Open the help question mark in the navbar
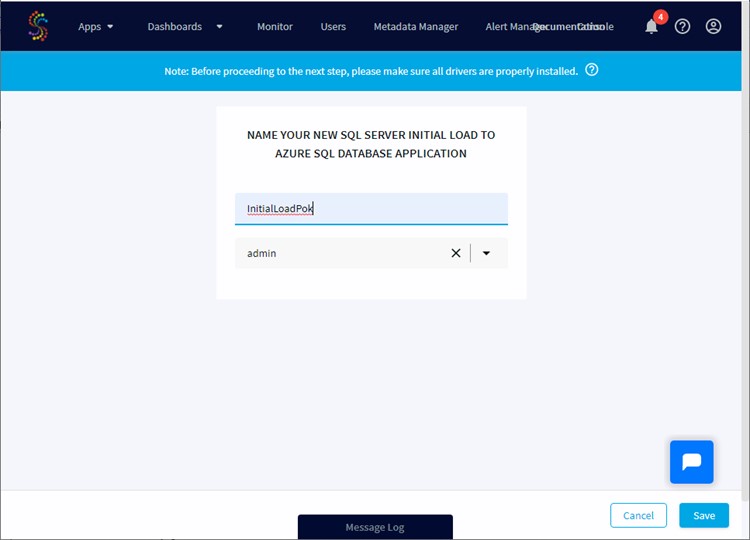750x540 pixels. (x=682, y=26)
